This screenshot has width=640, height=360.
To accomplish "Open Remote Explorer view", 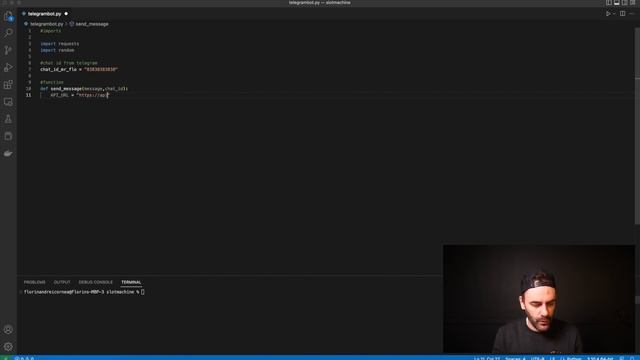I will coord(8,102).
